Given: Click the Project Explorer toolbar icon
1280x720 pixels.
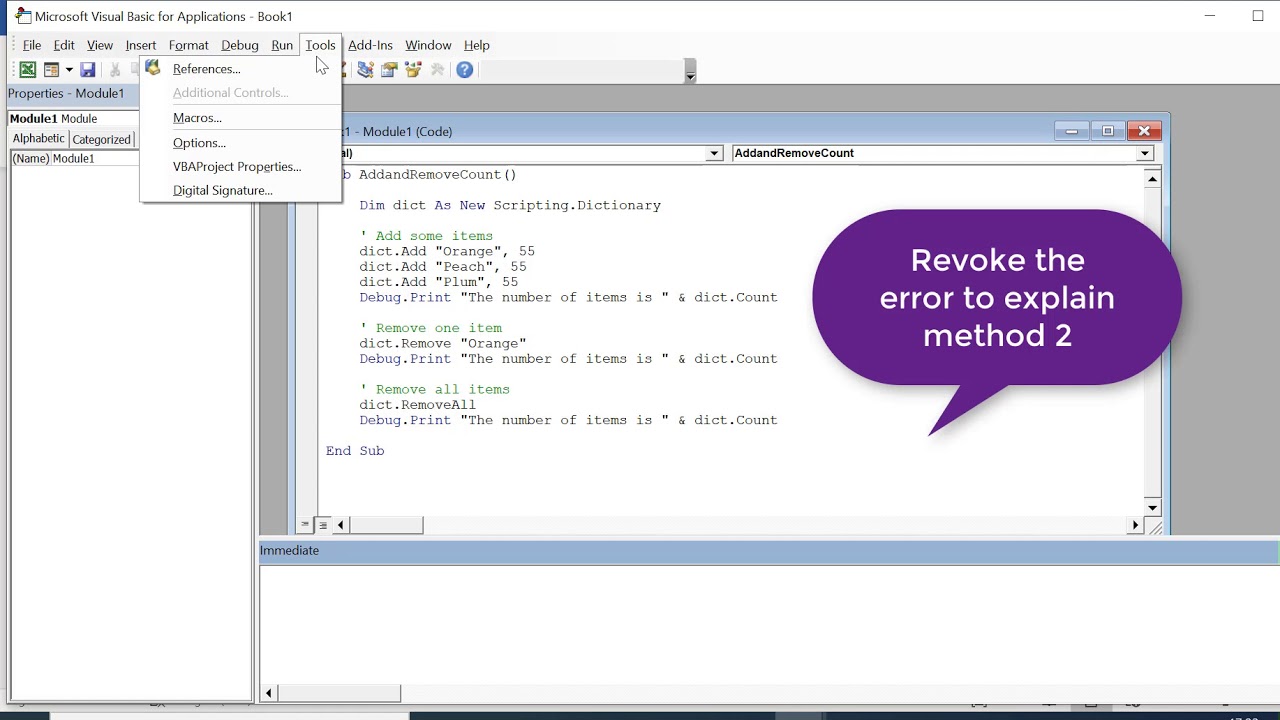Looking at the screenshot, I should 366,70.
